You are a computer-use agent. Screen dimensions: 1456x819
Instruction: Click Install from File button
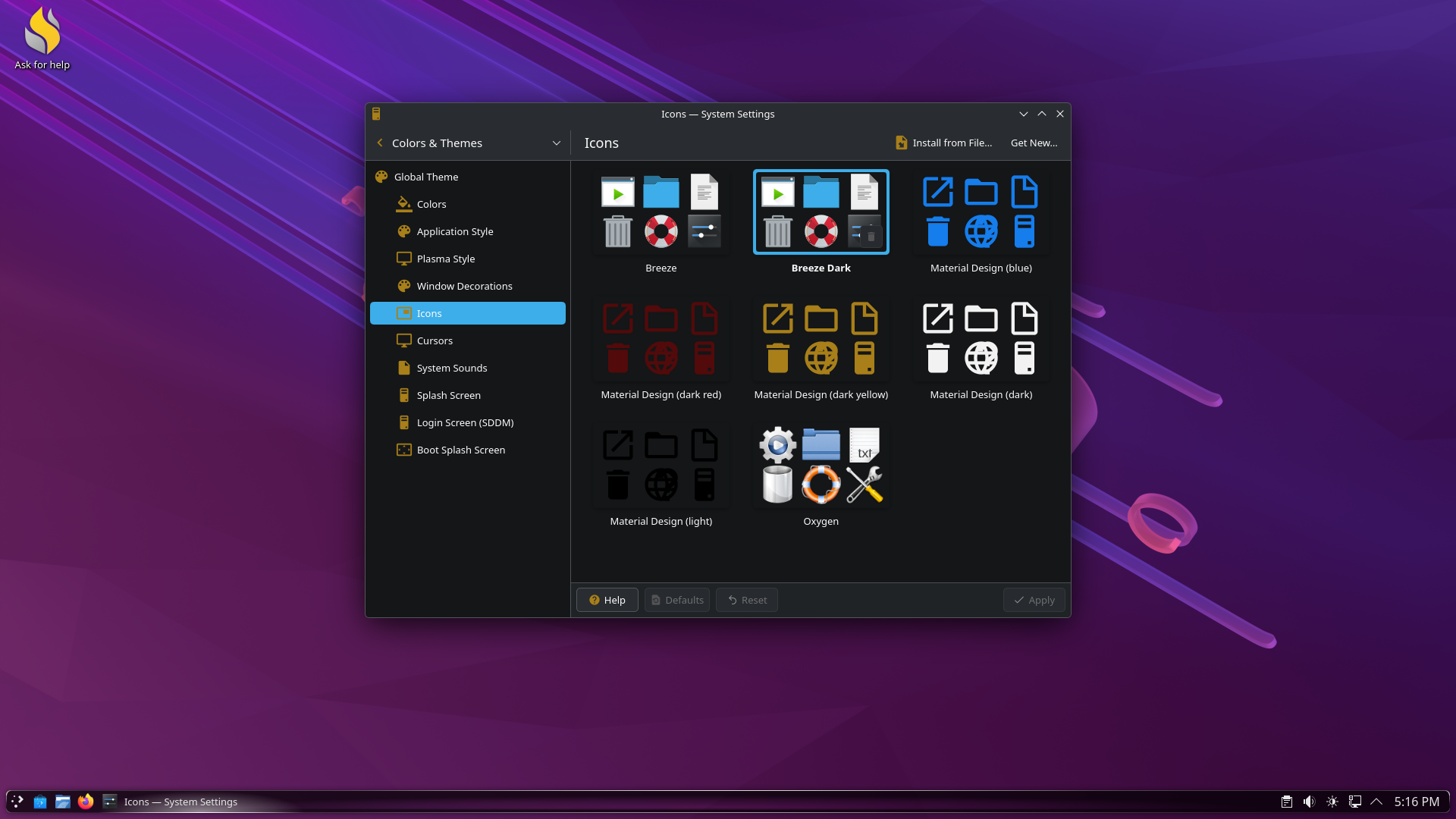tap(943, 143)
